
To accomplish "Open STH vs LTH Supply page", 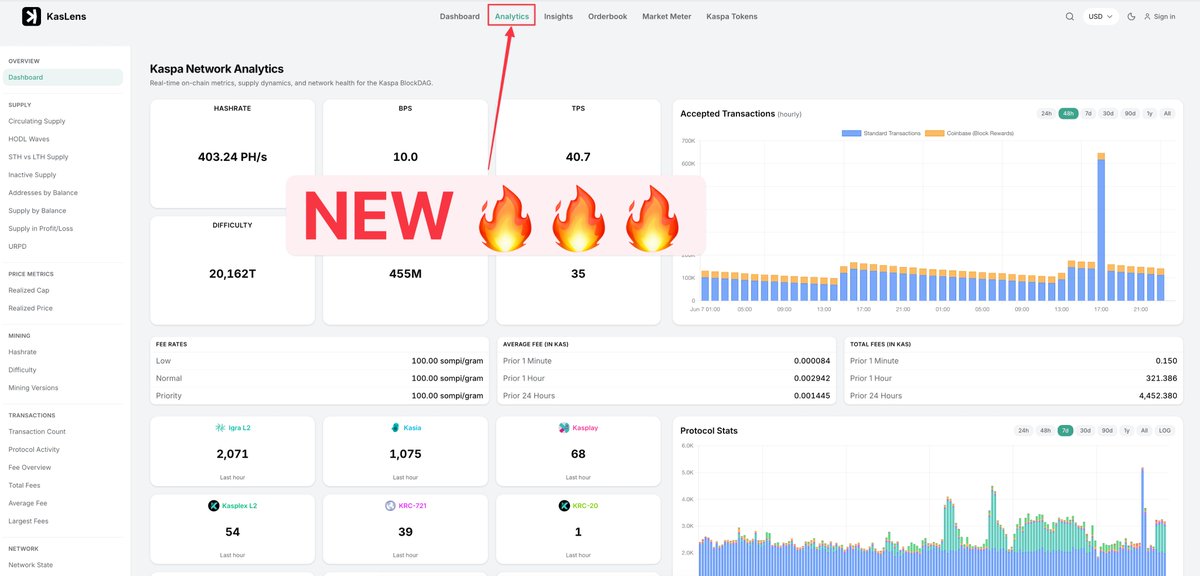I will click(39, 157).
